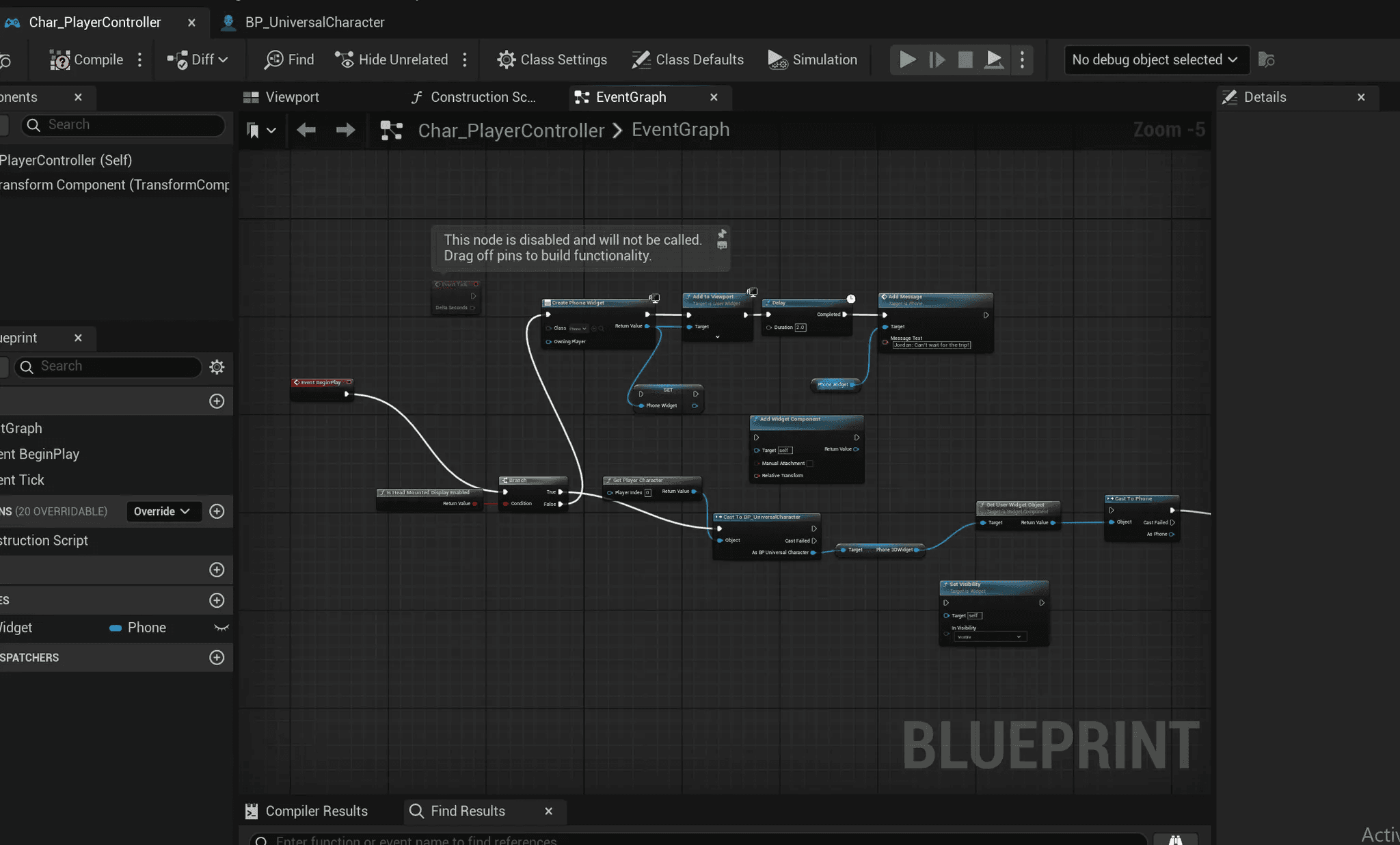Navigate back in graph history
The width and height of the screenshot is (1400, 845).
(x=306, y=130)
